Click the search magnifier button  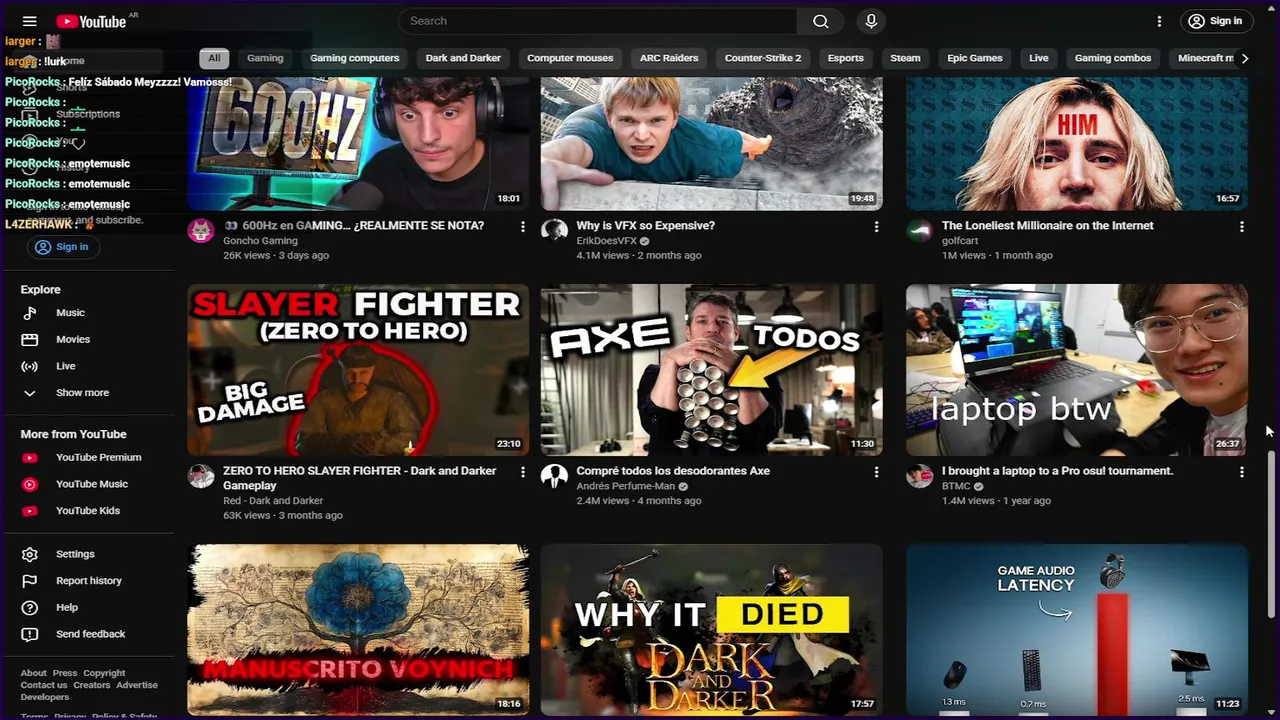tap(821, 21)
